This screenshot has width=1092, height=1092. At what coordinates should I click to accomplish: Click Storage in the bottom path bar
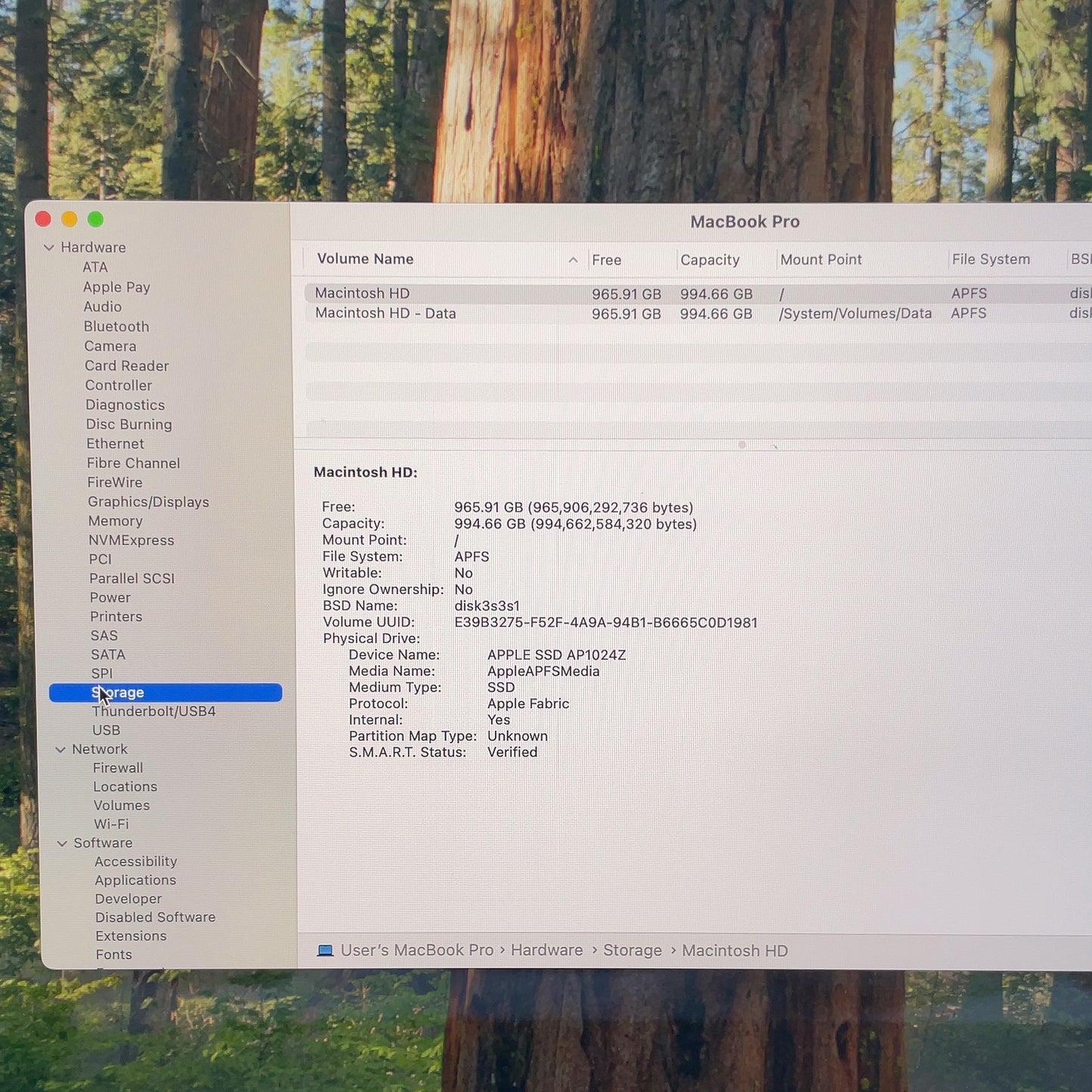[632, 951]
